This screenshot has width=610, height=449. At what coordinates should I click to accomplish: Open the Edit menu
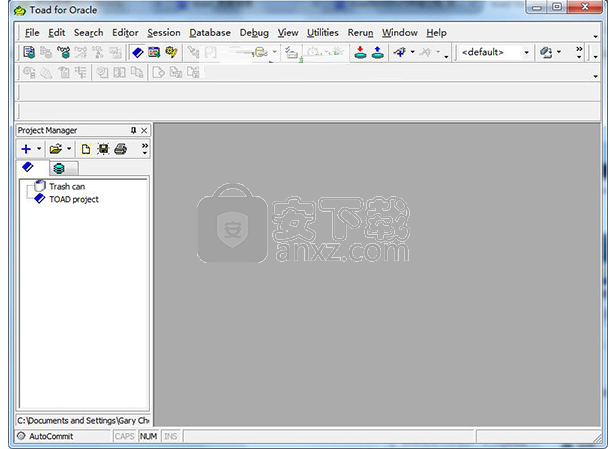[56, 33]
